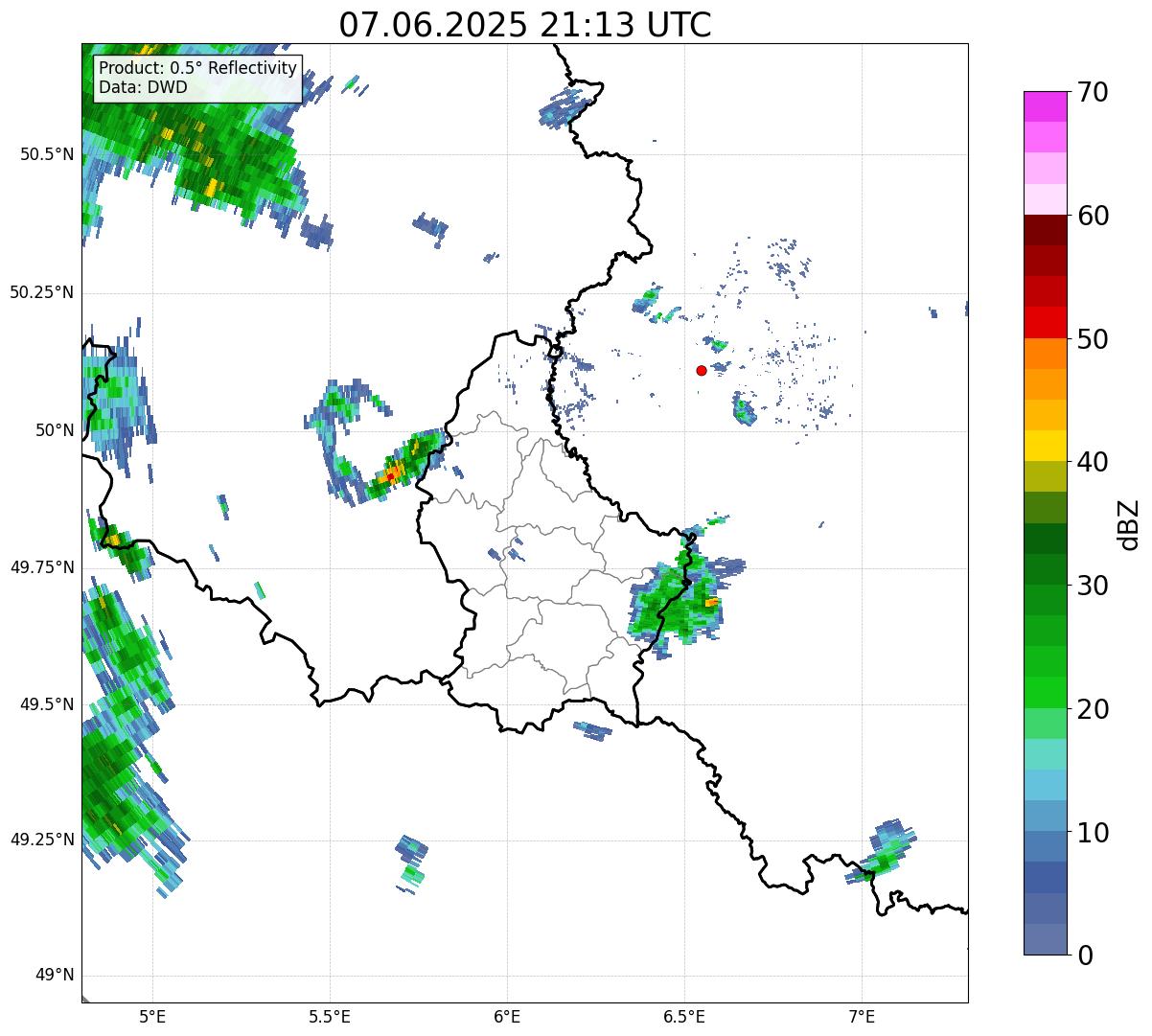Click the Product: 0.5° Reflectivity label
This screenshot has width=1152, height=1036.
pyautogui.click(x=197, y=68)
